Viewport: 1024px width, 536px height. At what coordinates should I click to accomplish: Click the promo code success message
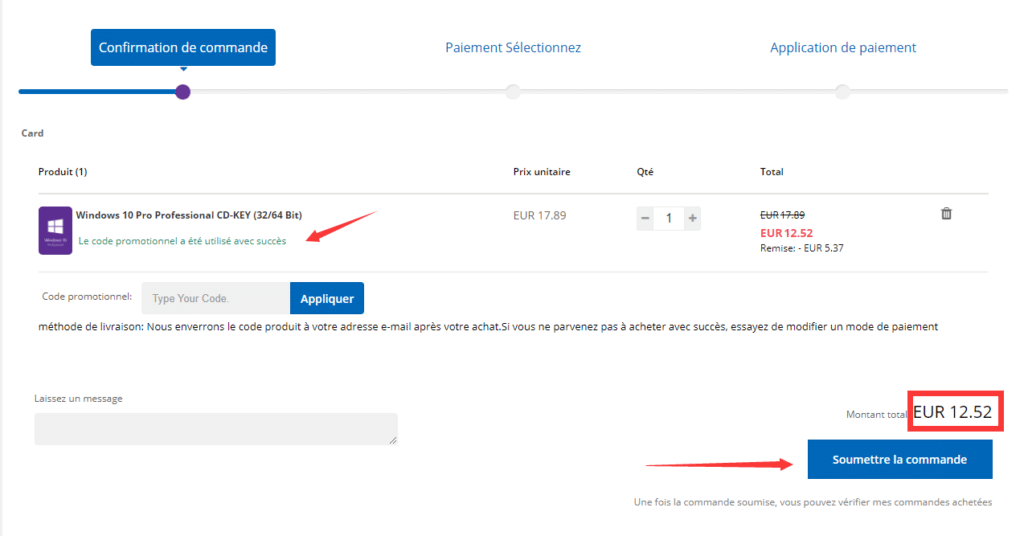182,241
